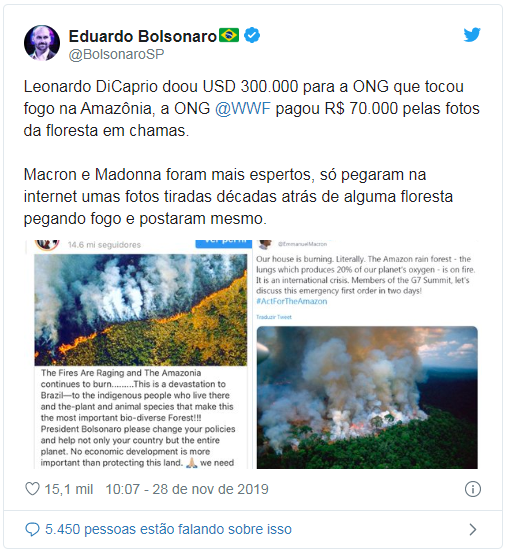The height and width of the screenshot is (552, 506).
Task: Click the #ActForTheAmazon hashtag
Action: (x=292, y=301)
